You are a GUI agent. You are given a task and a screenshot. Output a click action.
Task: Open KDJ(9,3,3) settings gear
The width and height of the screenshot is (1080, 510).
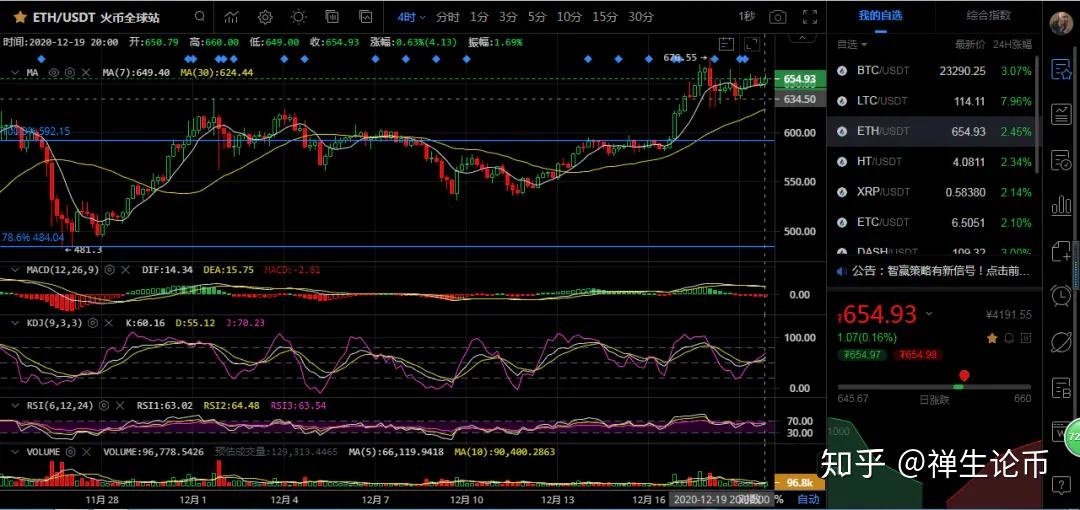(x=92, y=323)
